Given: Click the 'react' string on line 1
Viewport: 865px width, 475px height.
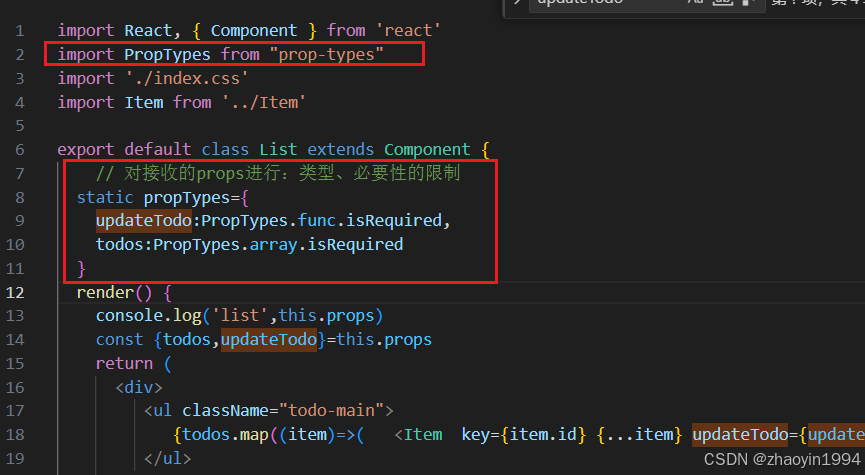Looking at the screenshot, I should pos(408,30).
